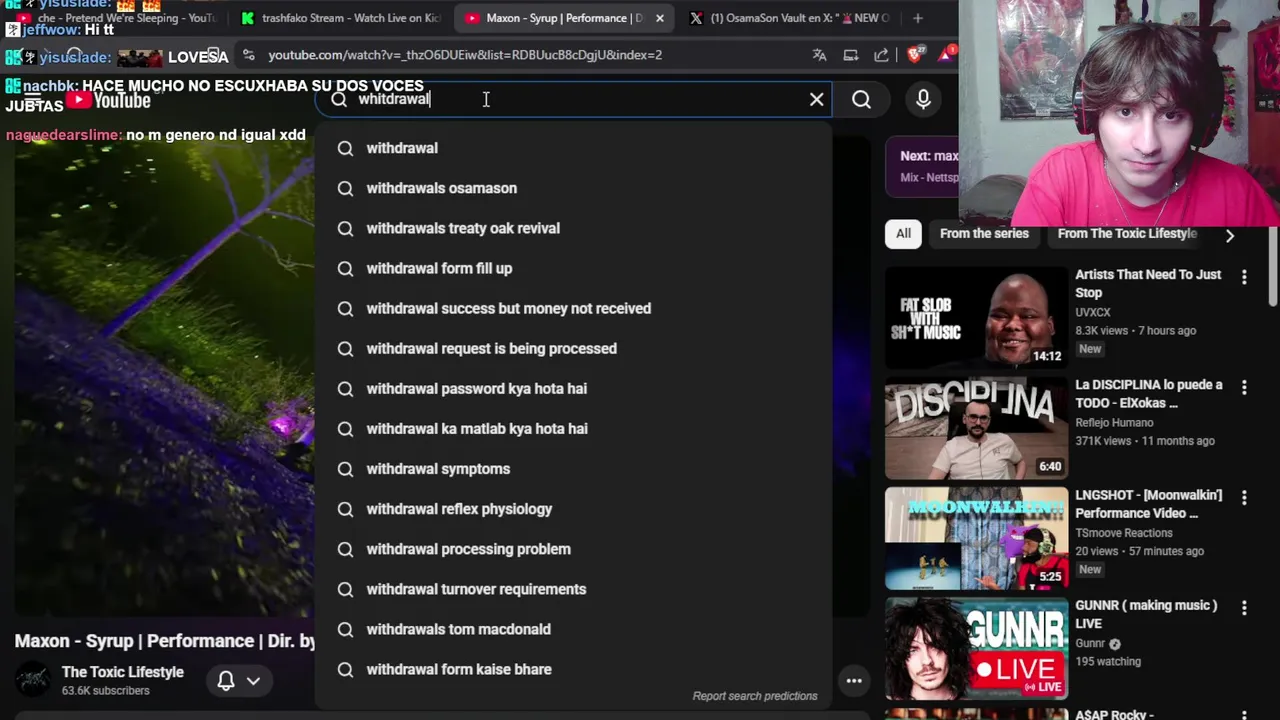Screen dimensions: 1280x720
Task: Open more actions three-dot button under video
Action: tap(854, 681)
